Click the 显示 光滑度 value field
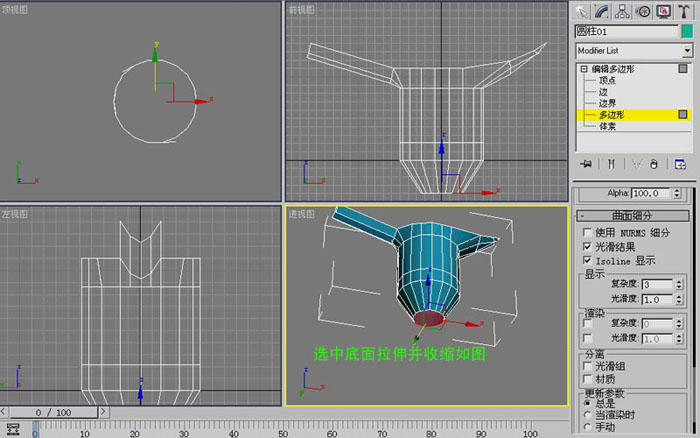This screenshot has width=700, height=438. coord(657,299)
